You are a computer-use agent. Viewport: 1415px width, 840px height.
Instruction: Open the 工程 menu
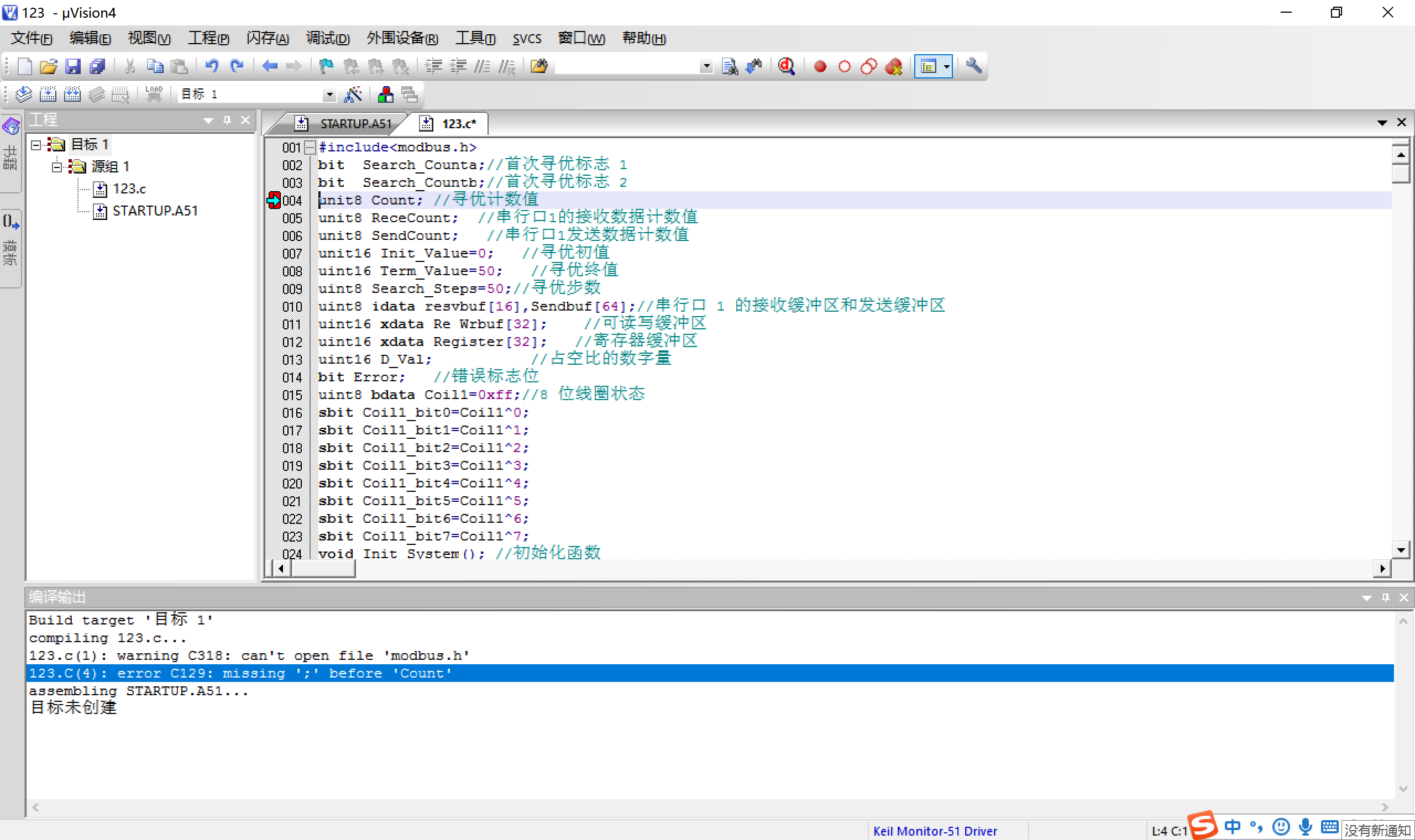[208, 39]
